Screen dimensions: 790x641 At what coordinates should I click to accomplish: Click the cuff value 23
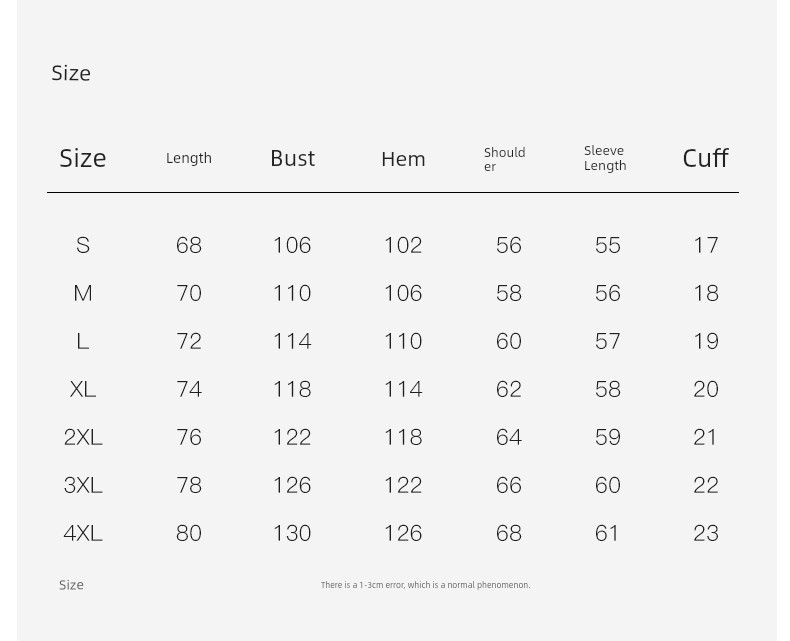tap(705, 533)
